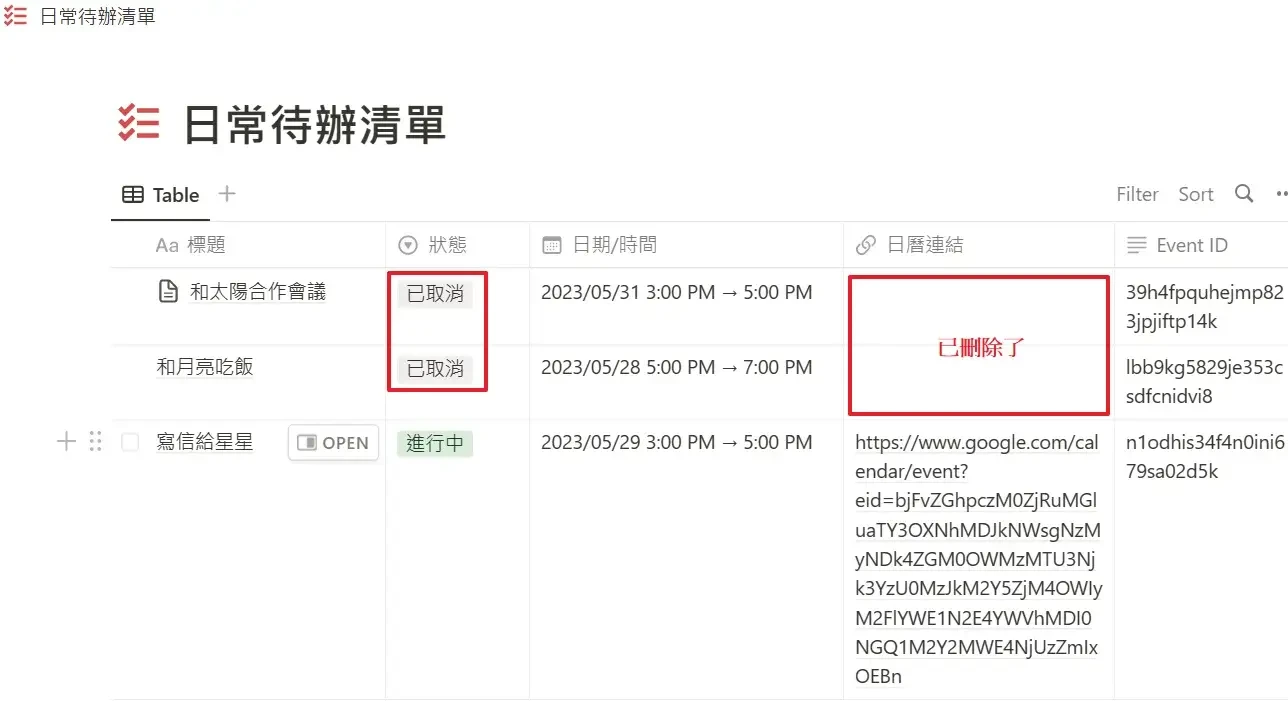
Task: Click the page icon beside 和太陽合作會議
Action: point(169,292)
